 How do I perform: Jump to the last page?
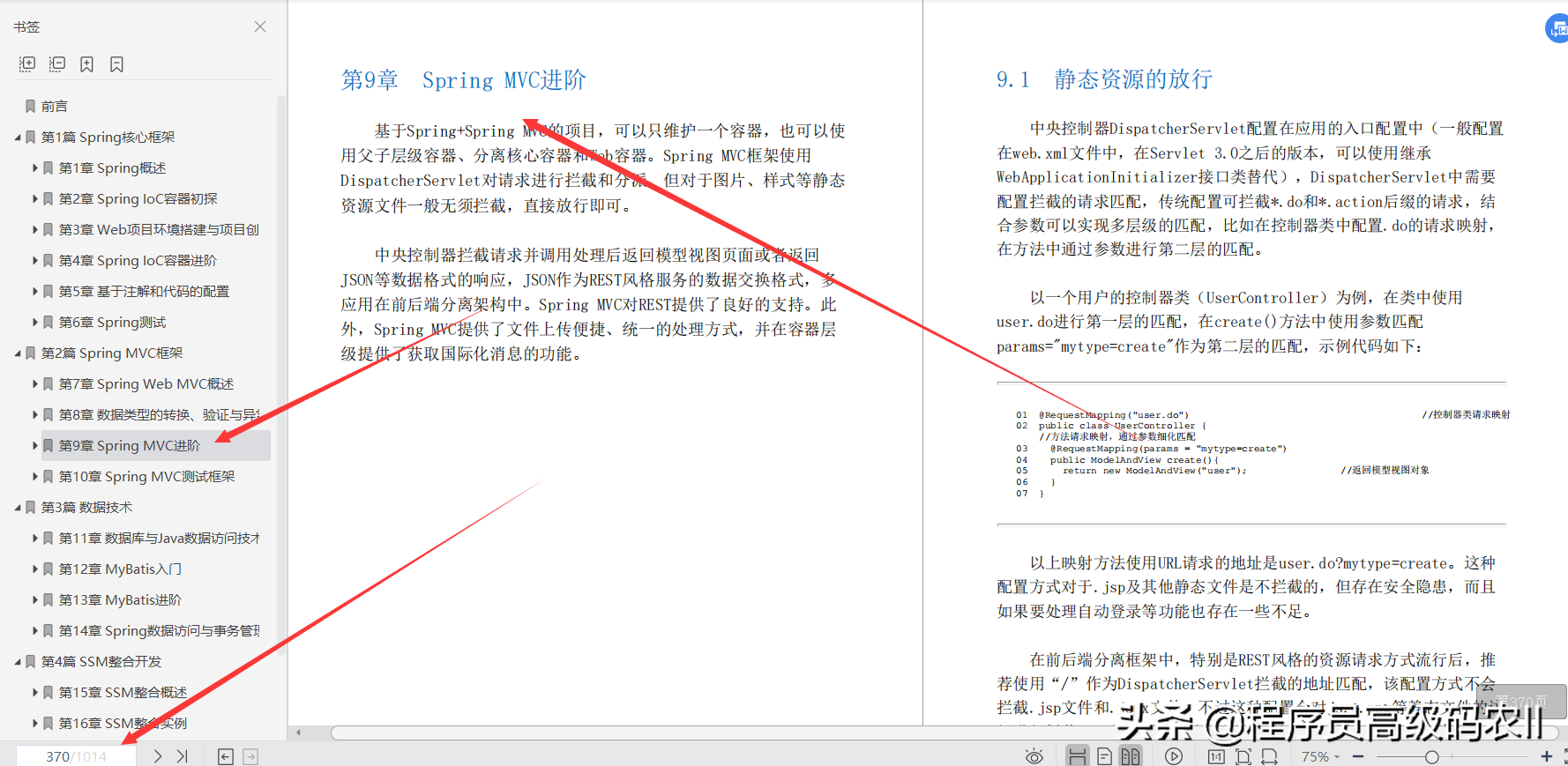[183, 756]
